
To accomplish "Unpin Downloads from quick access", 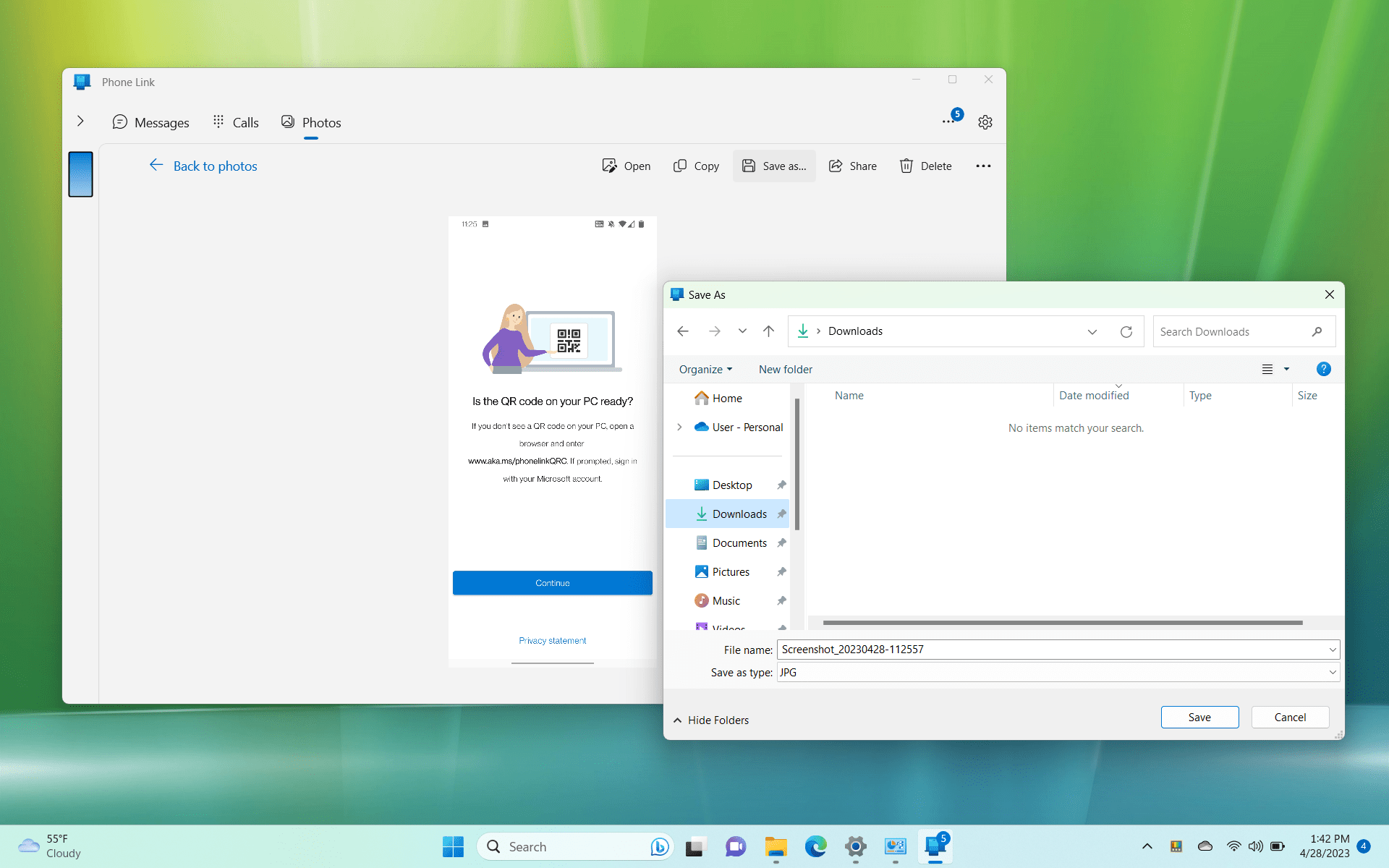I will click(x=781, y=514).
